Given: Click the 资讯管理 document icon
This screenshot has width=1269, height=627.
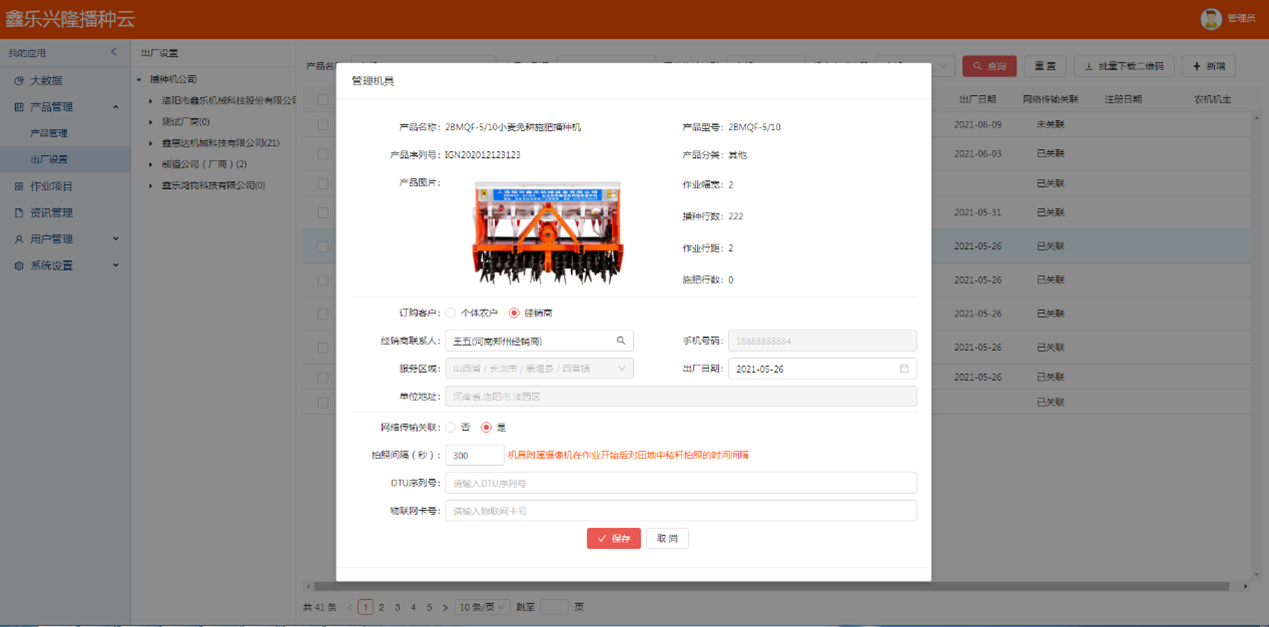Looking at the screenshot, I should (x=19, y=213).
